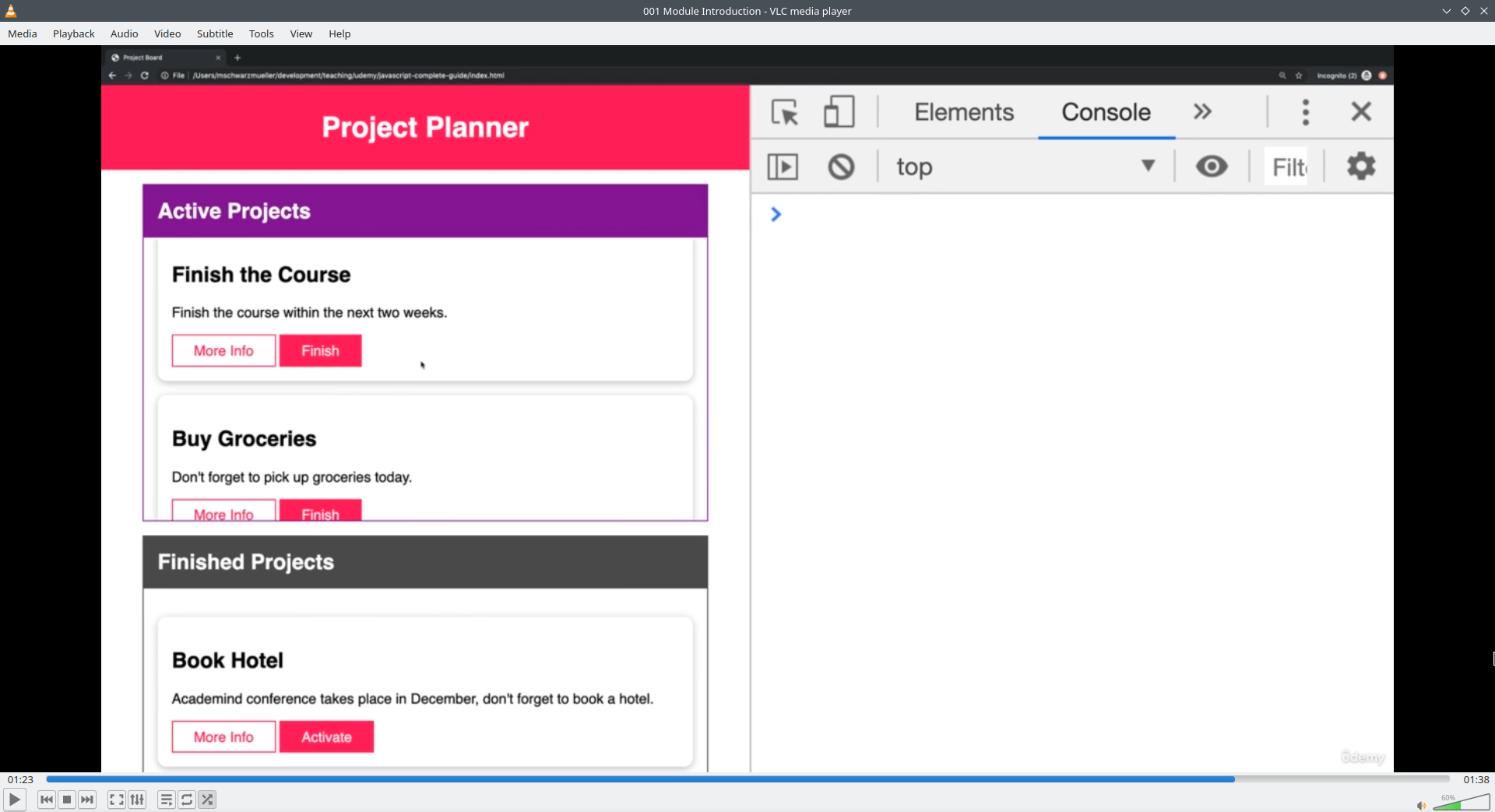1495x812 pixels.
Task: Open DevTools three-dot customize menu
Action: point(1306,112)
